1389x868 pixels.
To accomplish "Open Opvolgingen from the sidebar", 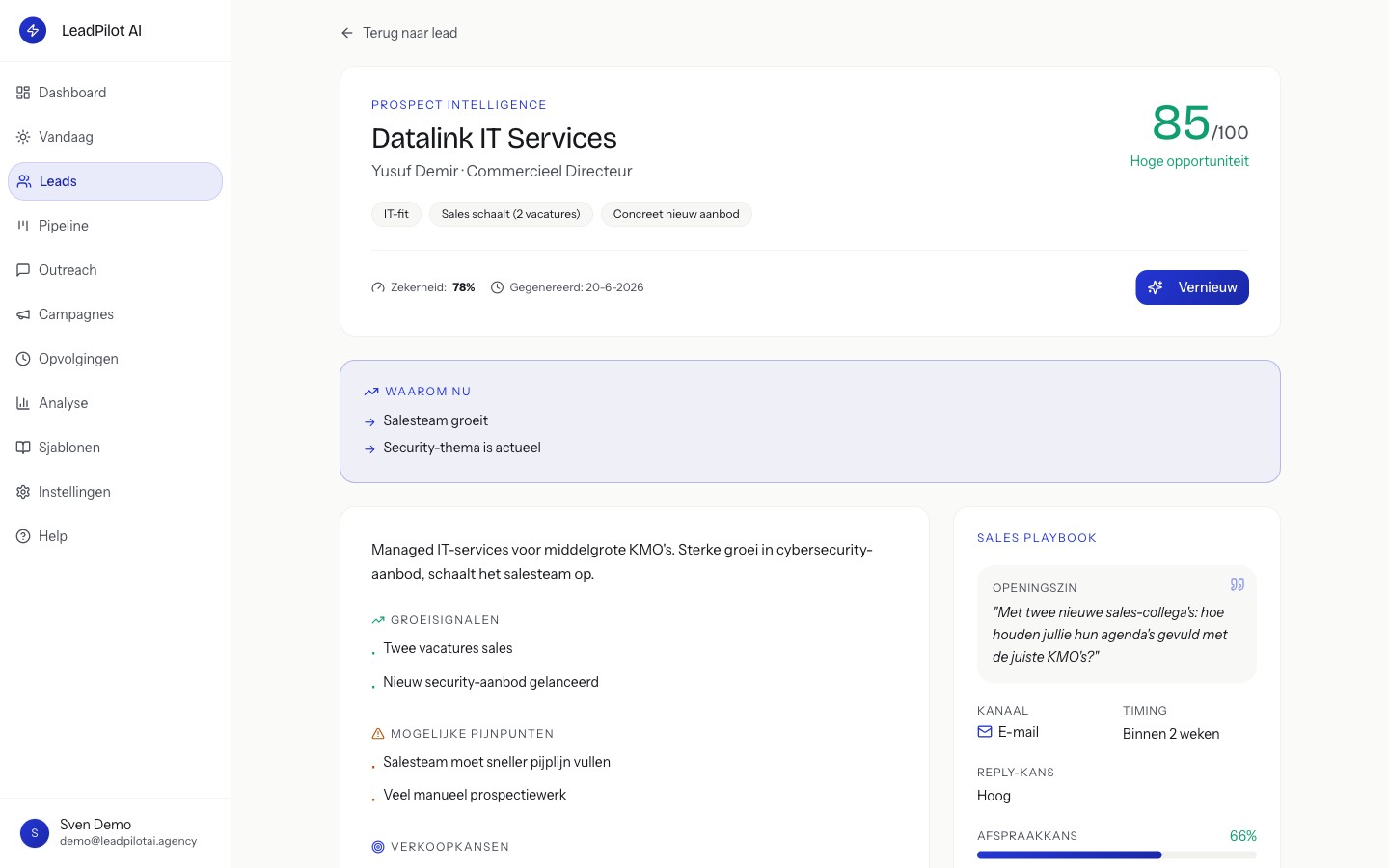I will tap(115, 359).
